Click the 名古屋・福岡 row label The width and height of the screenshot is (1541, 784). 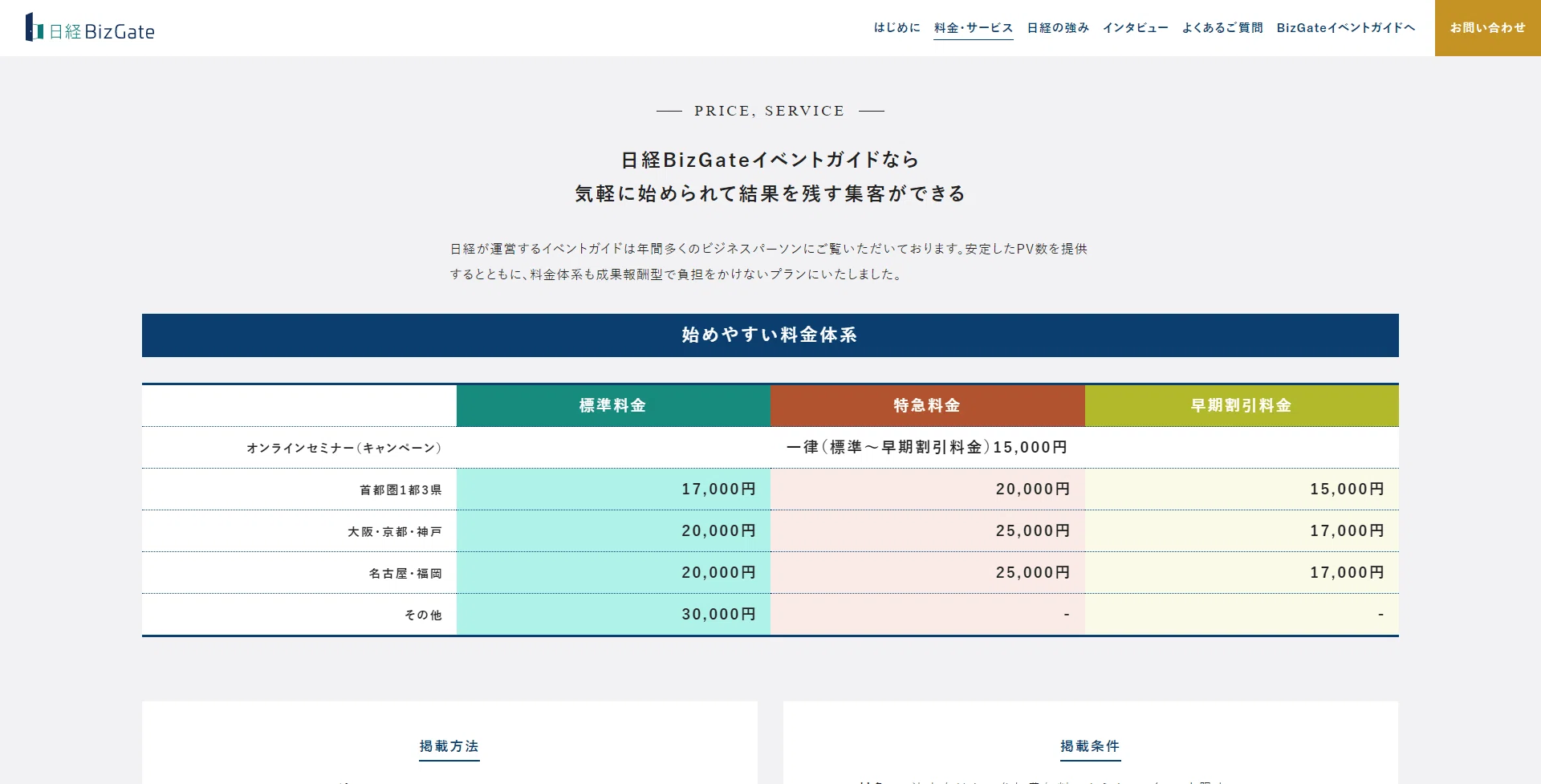pos(405,573)
